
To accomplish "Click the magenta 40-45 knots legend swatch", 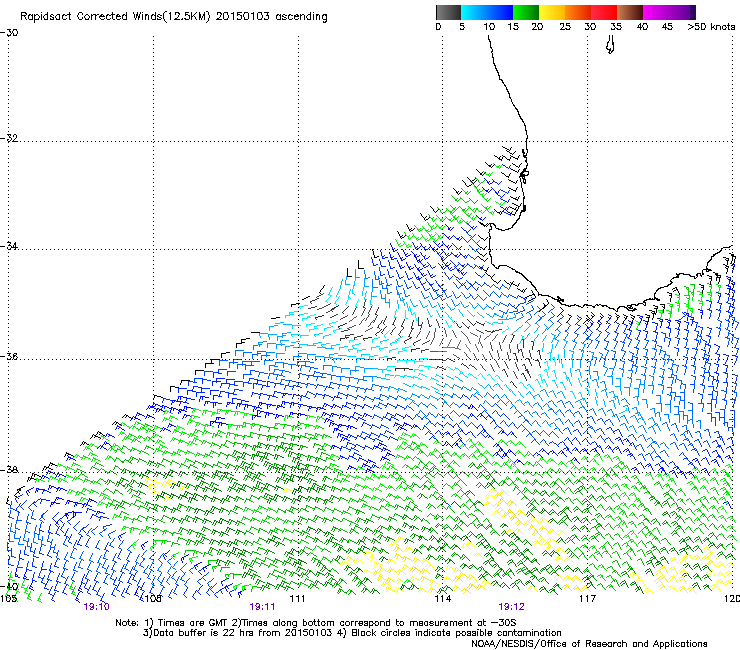I will (656, 12).
